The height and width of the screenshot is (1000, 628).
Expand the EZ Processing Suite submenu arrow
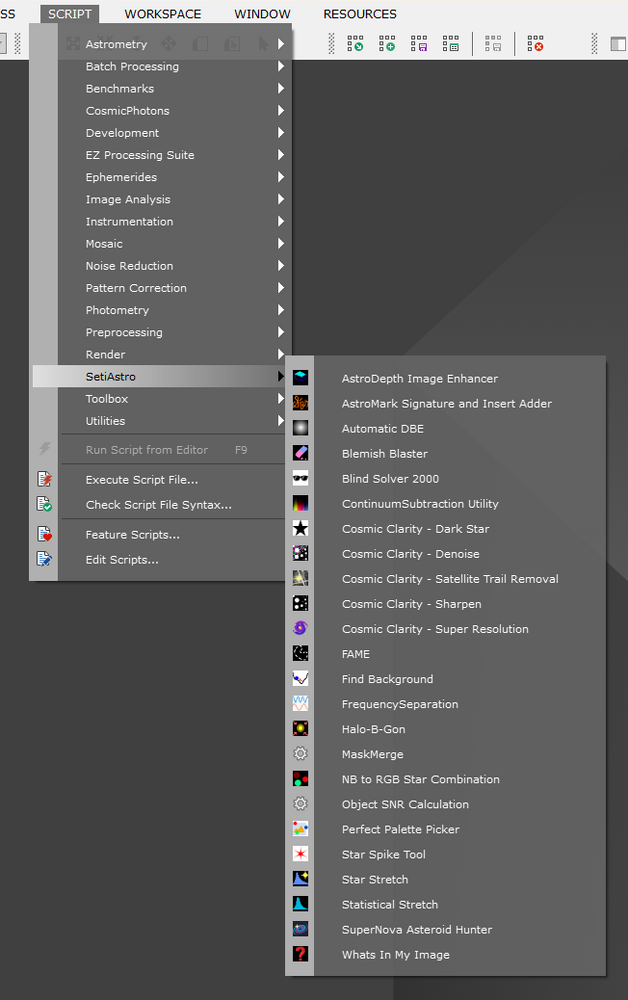(x=281, y=154)
